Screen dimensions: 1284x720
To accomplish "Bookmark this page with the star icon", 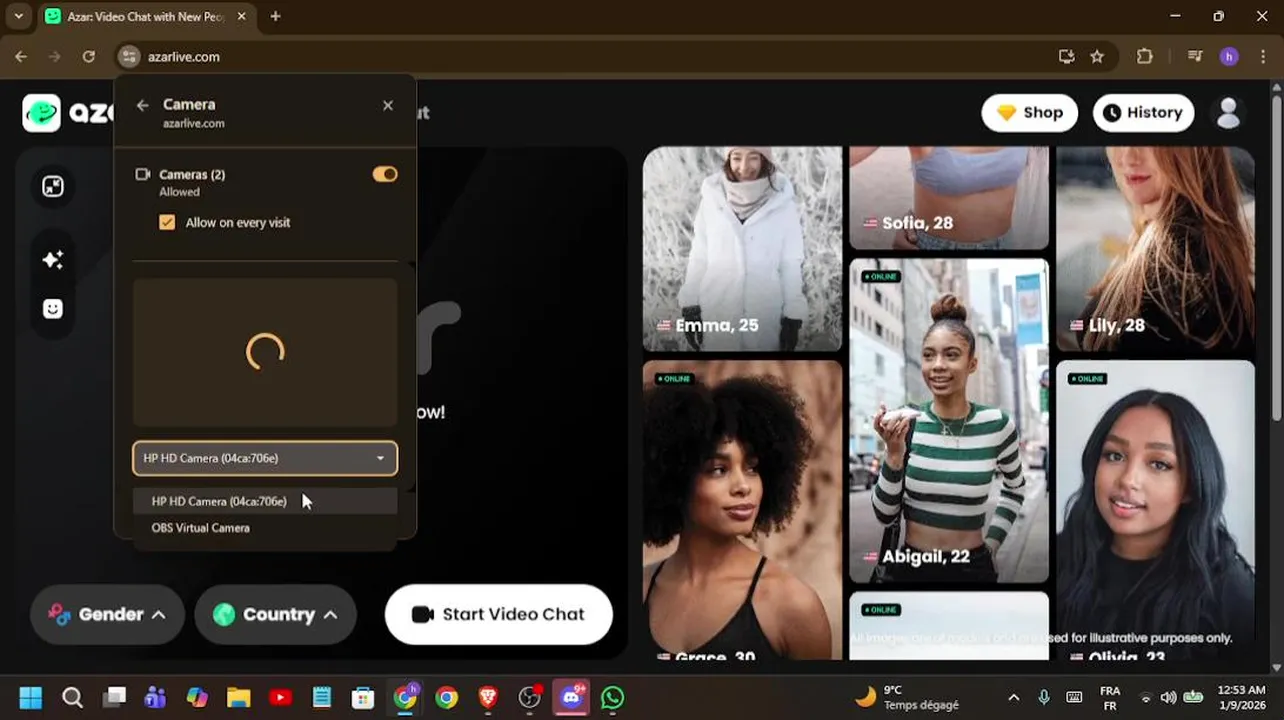I will click(x=1097, y=57).
